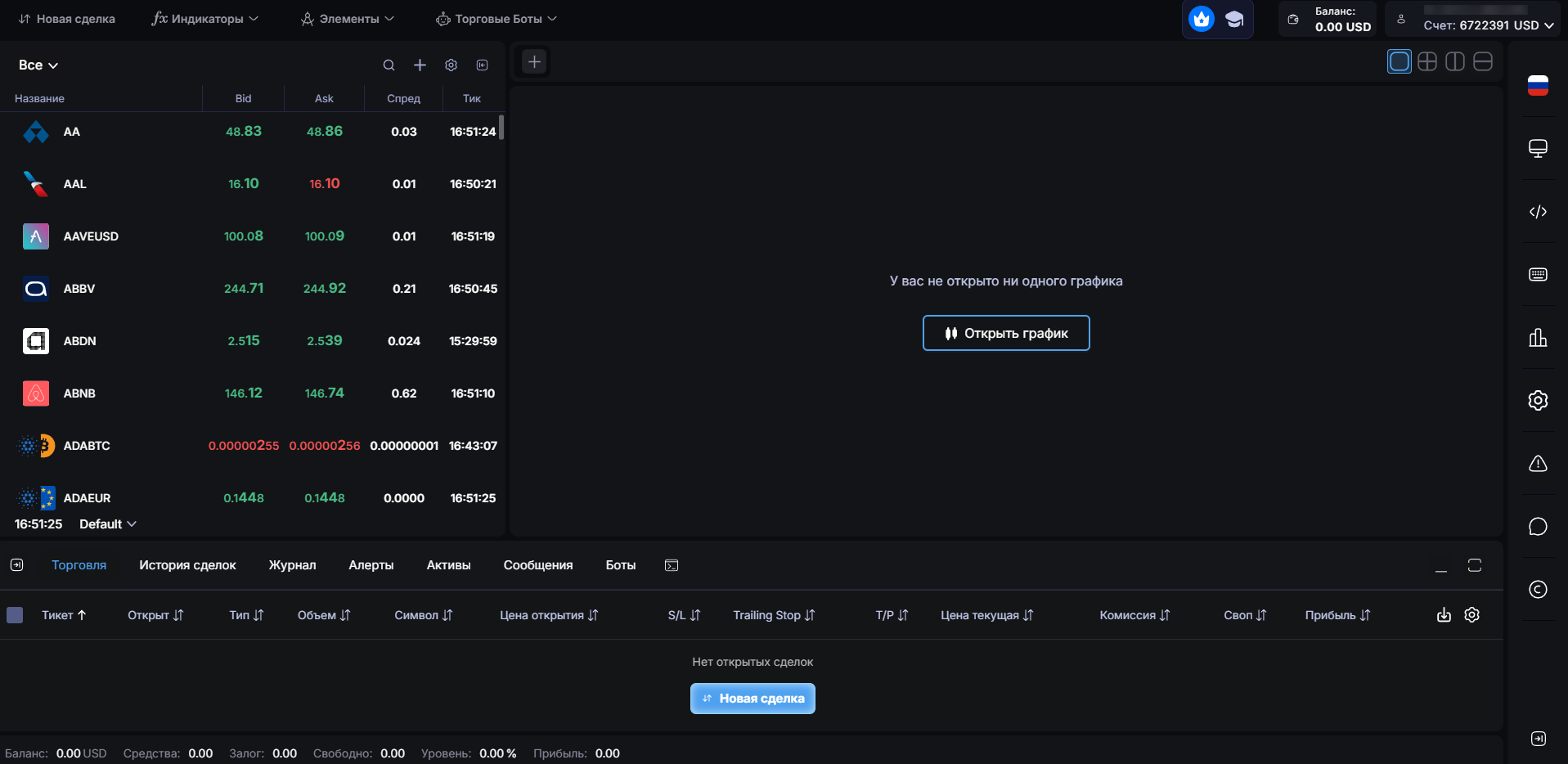Viewport: 1568px width, 764px height.
Task: Open the chat bubble icon in sidebar
Action: tap(1538, 527)
